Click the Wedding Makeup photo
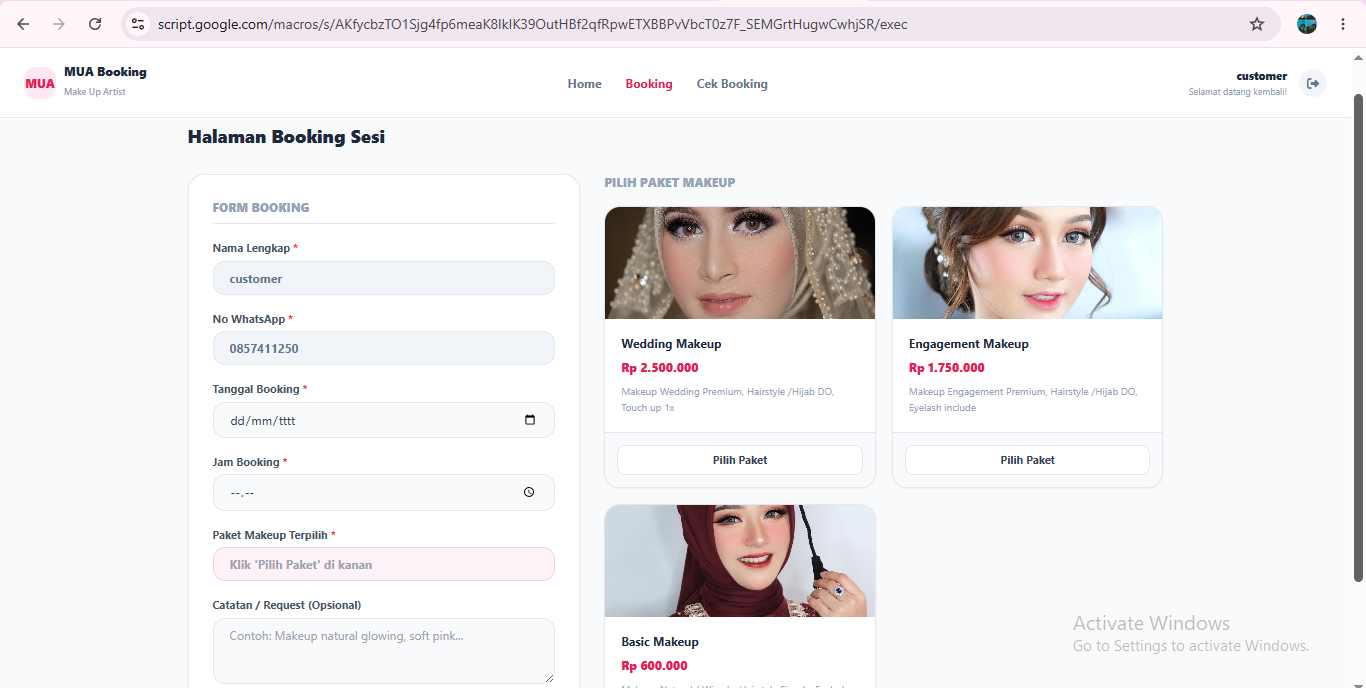The image size is (1366, 688). [x=740, y=263]
